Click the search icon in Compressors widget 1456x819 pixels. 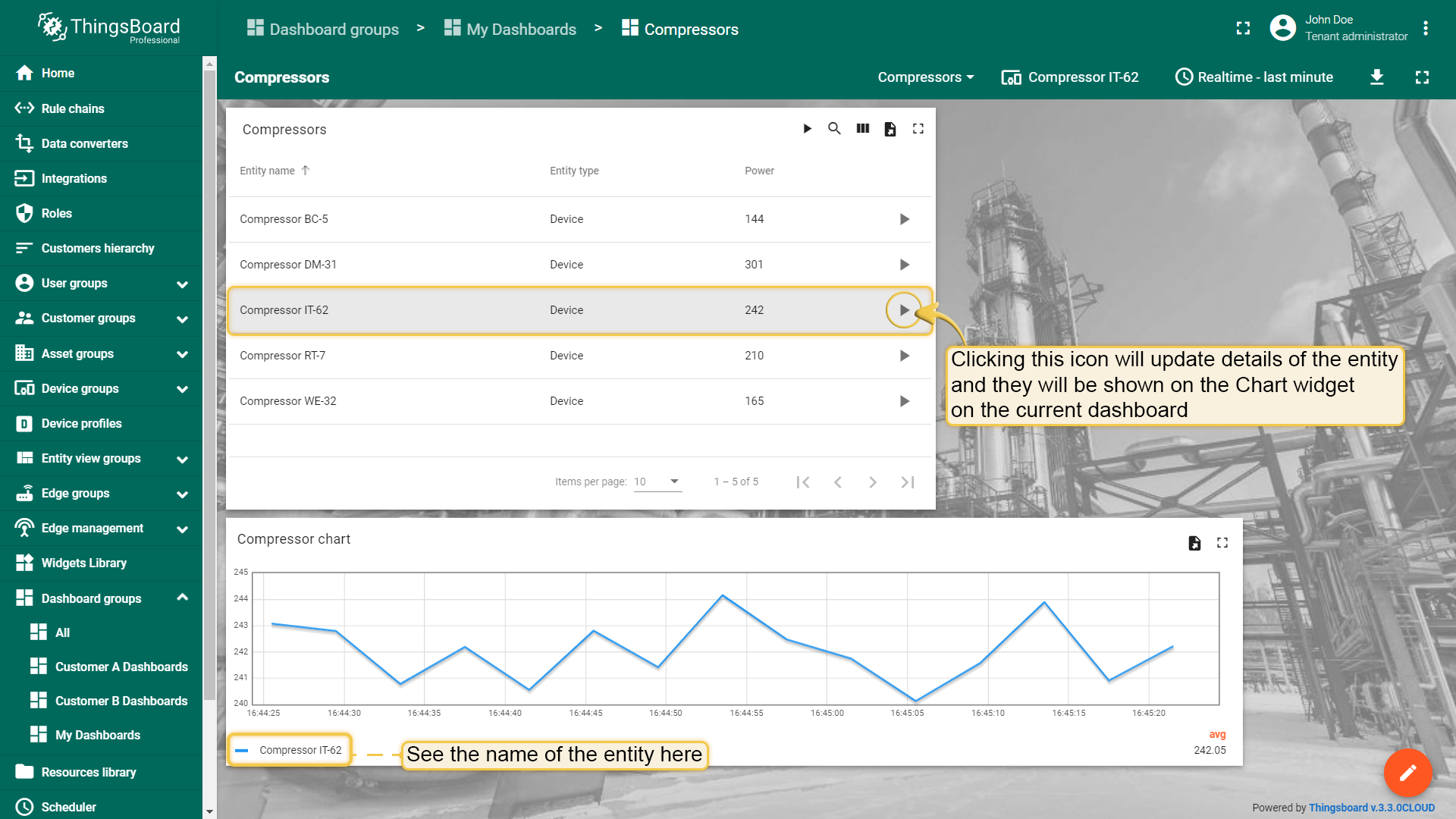tap(834, 129)
